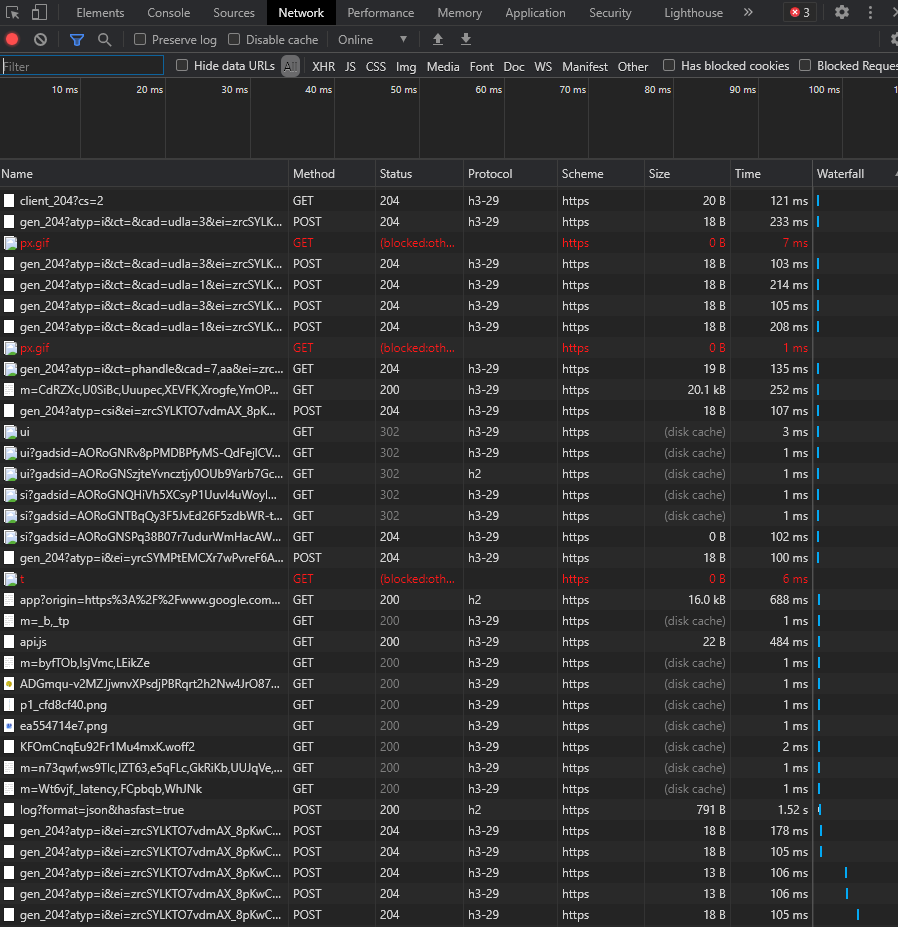Filter requests by Font
Image resolution: width=898 pixels, height=927 pixels.
point(481,67)
